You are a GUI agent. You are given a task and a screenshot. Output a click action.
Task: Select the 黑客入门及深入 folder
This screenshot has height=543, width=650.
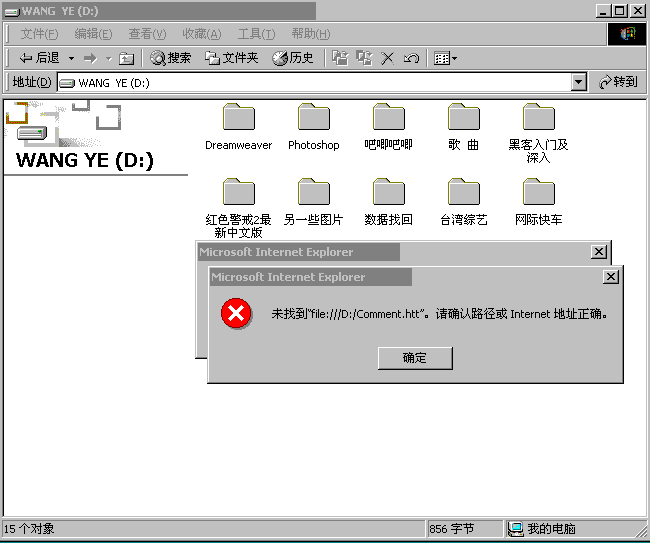(x=538, y=133)
